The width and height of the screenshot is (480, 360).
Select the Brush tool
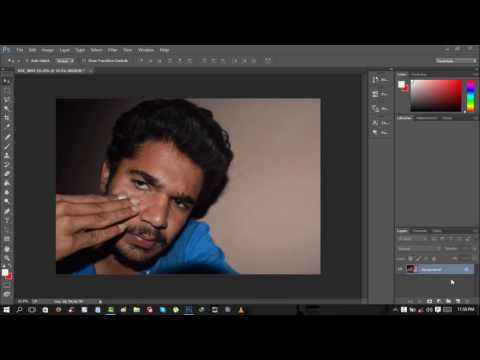coord(6,146)
